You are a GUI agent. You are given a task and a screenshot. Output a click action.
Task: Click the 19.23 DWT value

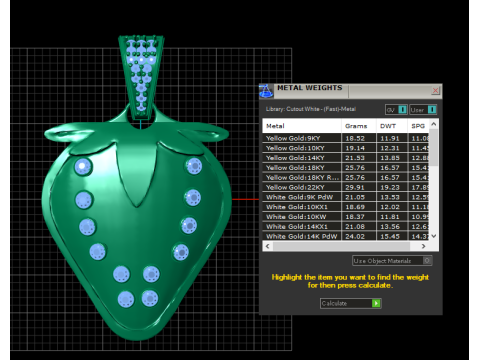[390, 187]
